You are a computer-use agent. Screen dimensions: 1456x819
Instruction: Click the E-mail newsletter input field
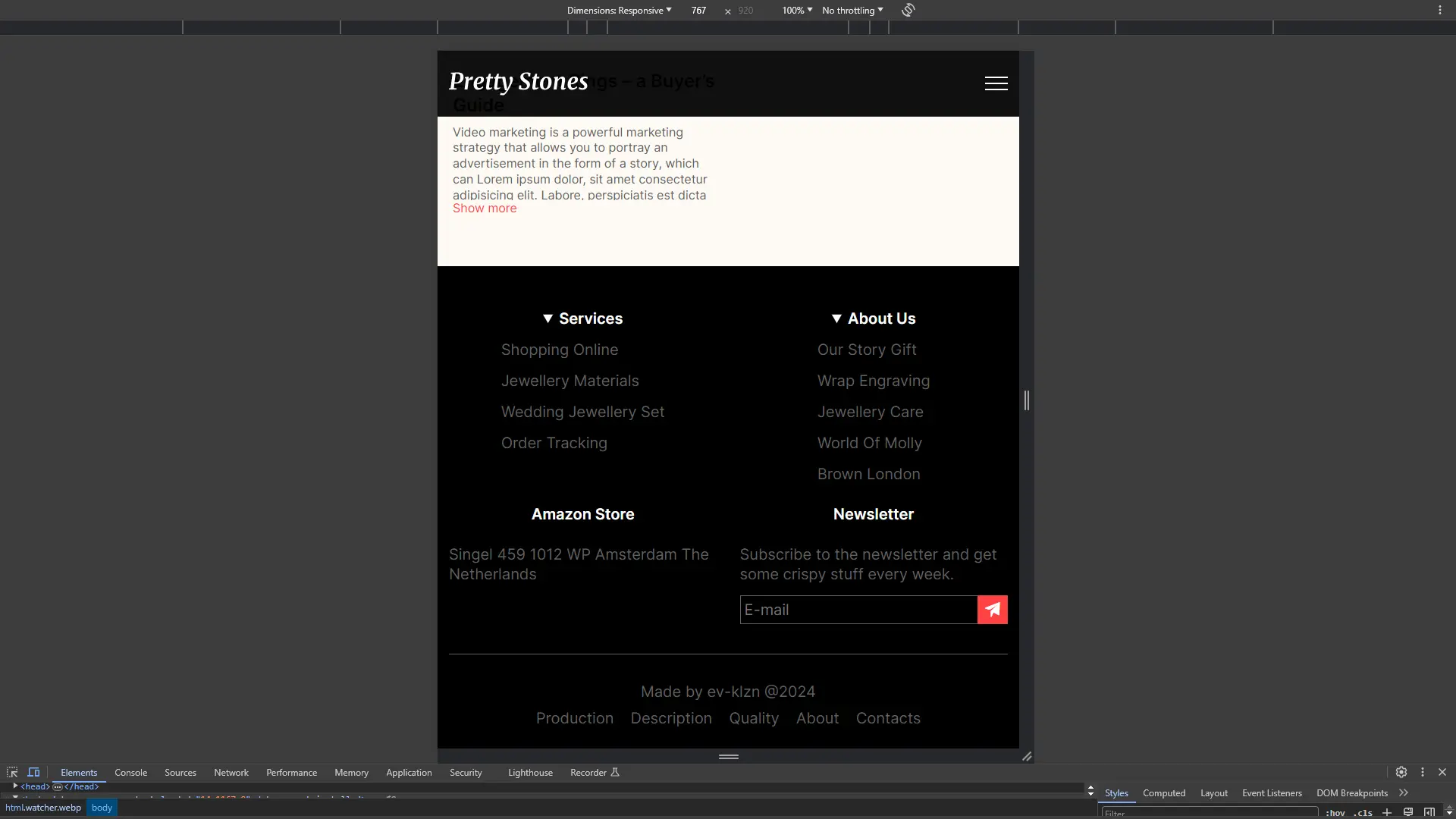[858, 610]
